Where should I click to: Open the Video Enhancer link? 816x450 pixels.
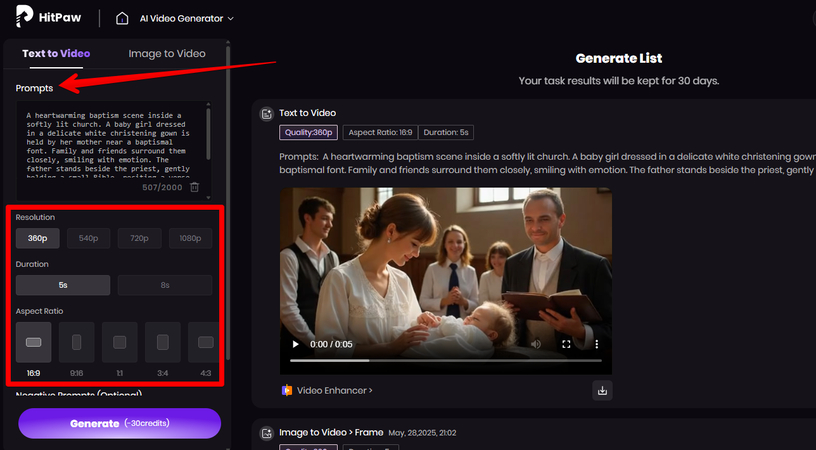(335, 390)
